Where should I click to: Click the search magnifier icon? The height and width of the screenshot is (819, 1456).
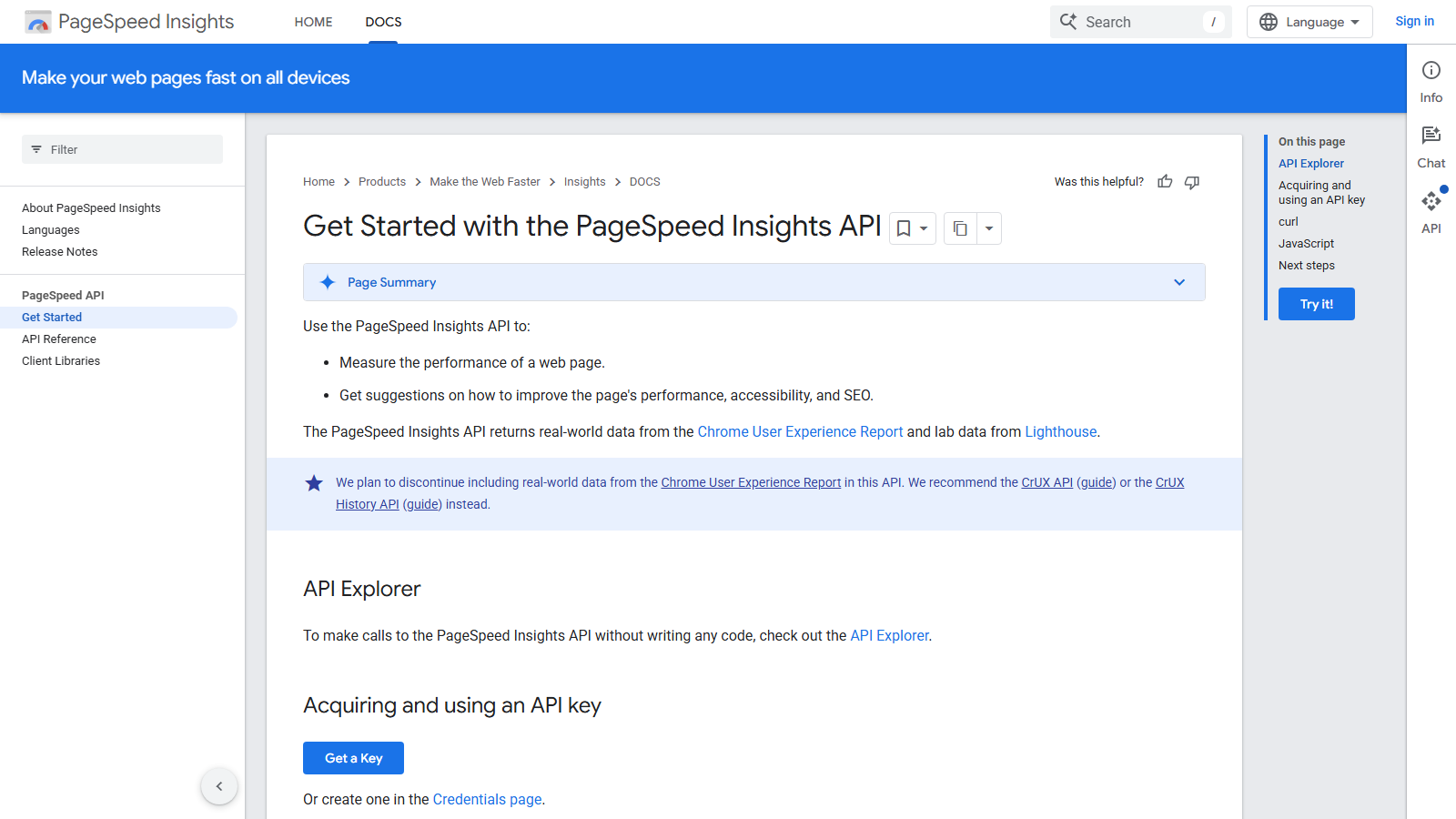pyautogui.click(x=1068, y=22)
